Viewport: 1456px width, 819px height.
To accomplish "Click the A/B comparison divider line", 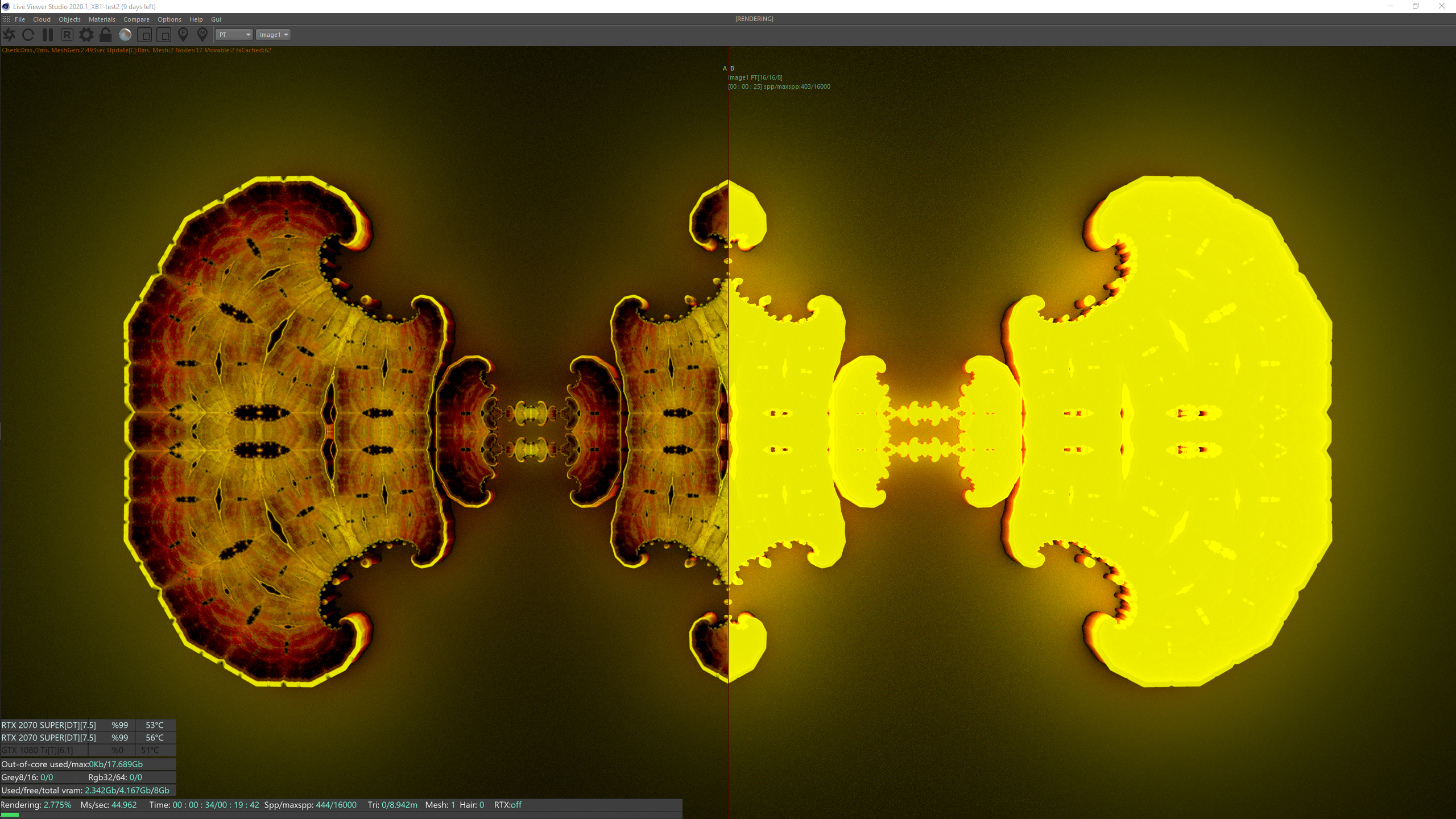I will coord(728,398).
